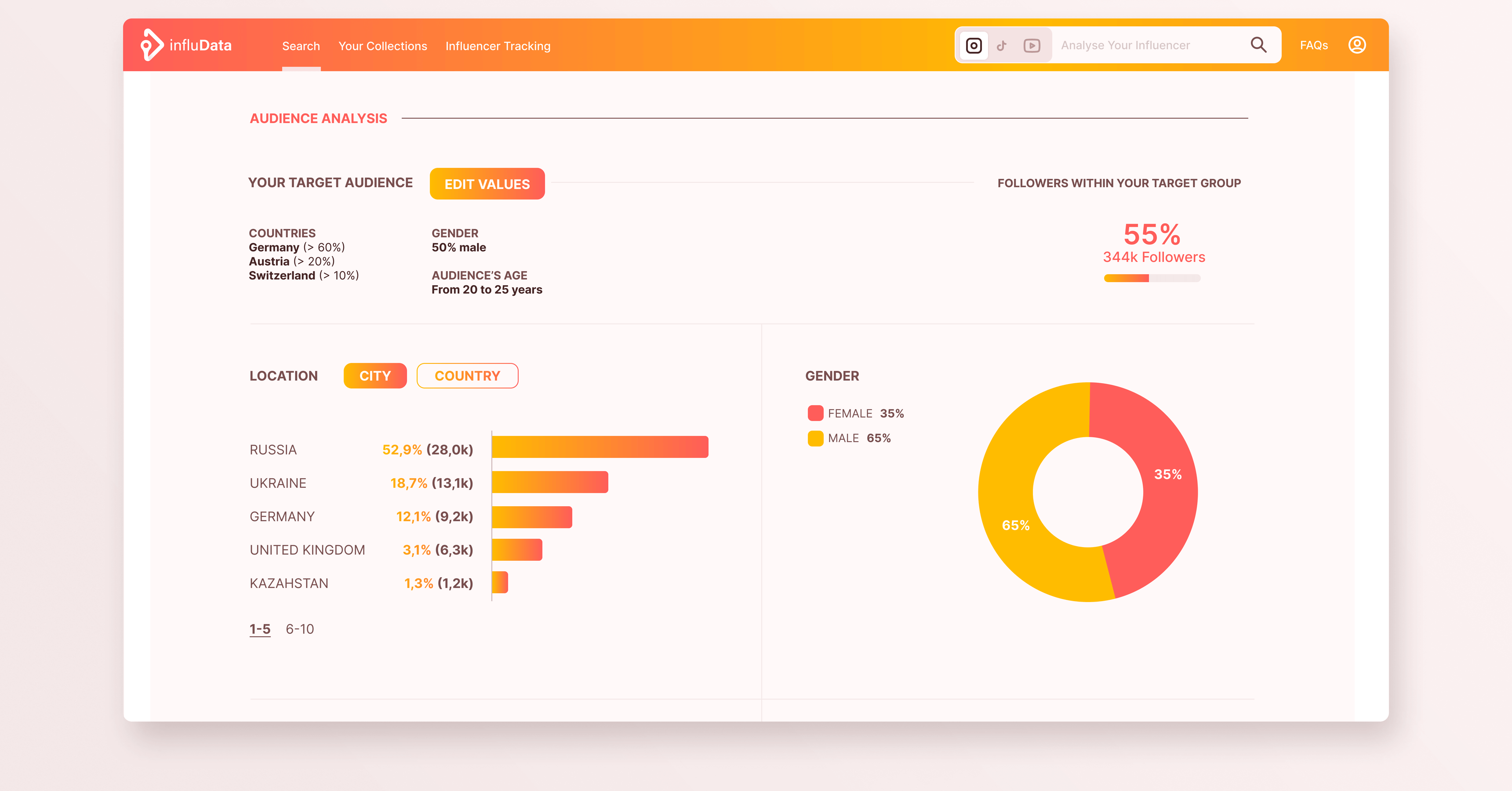Select the Instagram platform icon
1512x791 pixels.
click(973, 44)
